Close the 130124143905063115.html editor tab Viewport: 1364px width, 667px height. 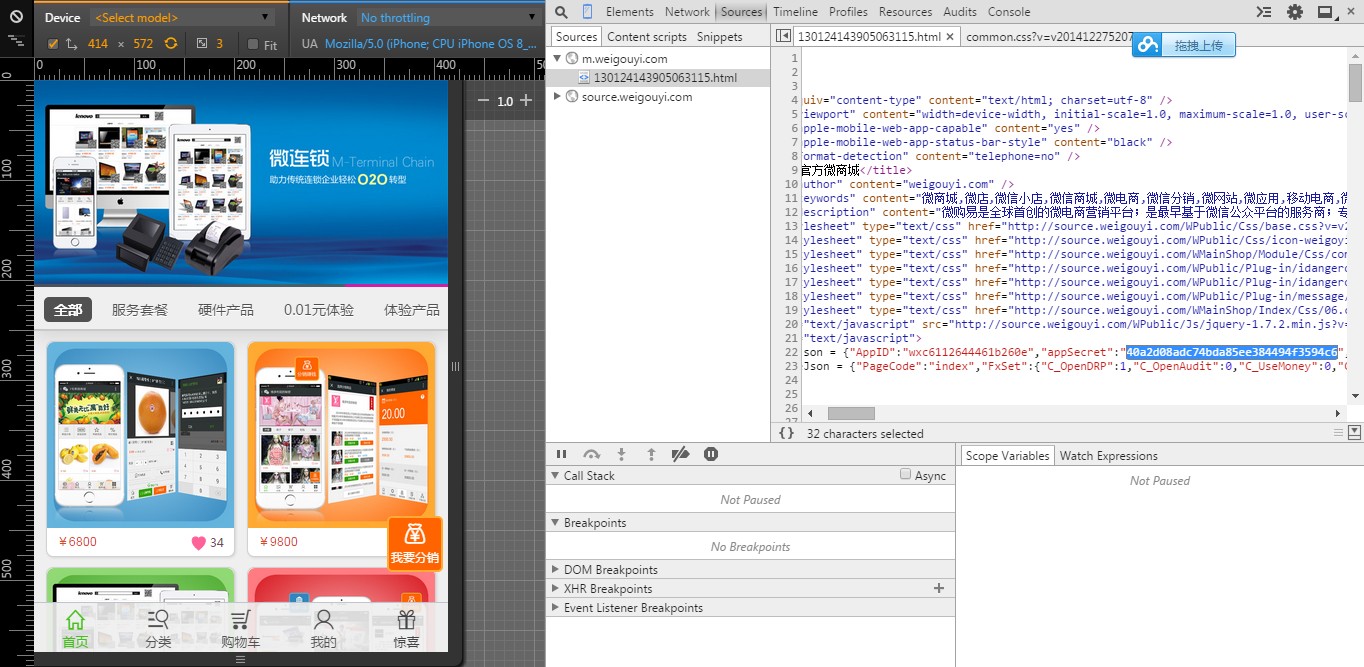click(949, 37)
